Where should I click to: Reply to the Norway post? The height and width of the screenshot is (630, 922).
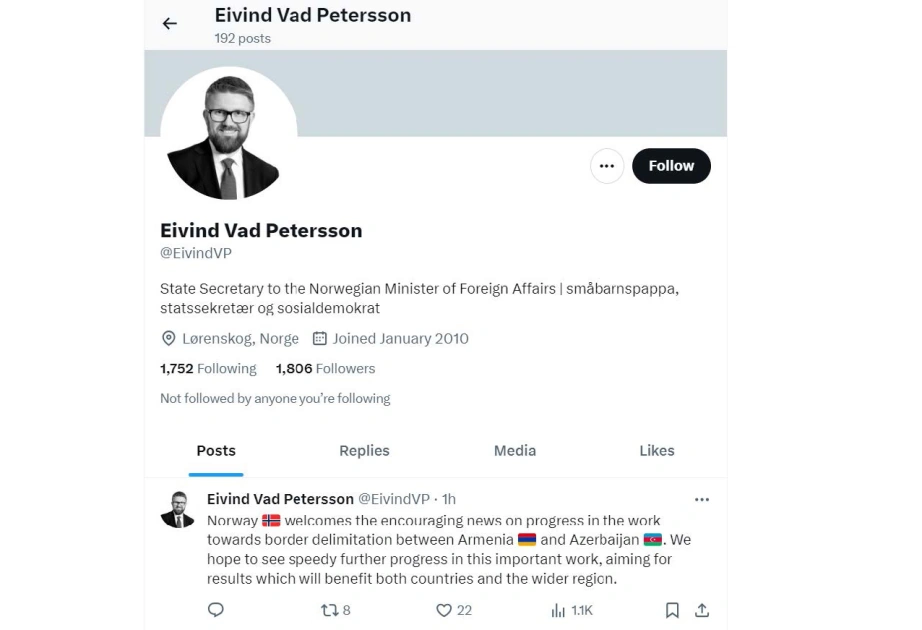[x=216, y=610]
